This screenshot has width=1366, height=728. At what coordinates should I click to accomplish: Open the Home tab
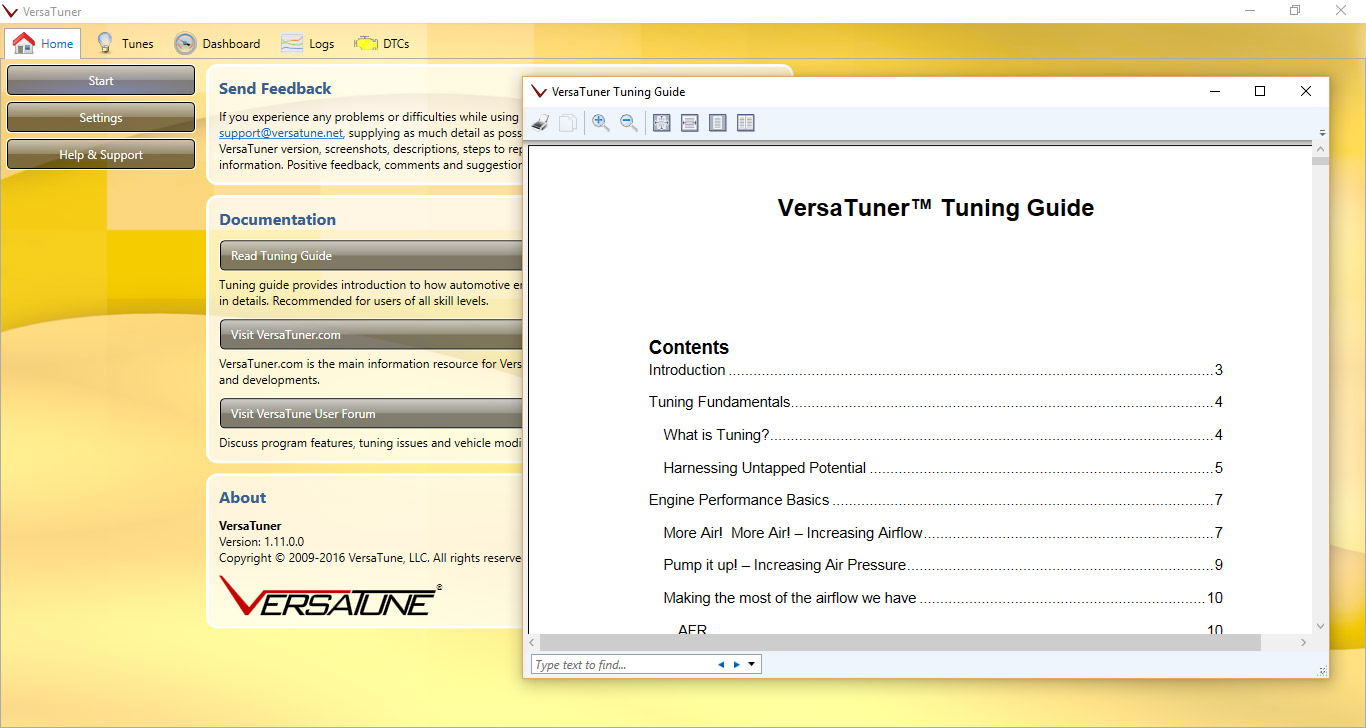tap(44, 43)
